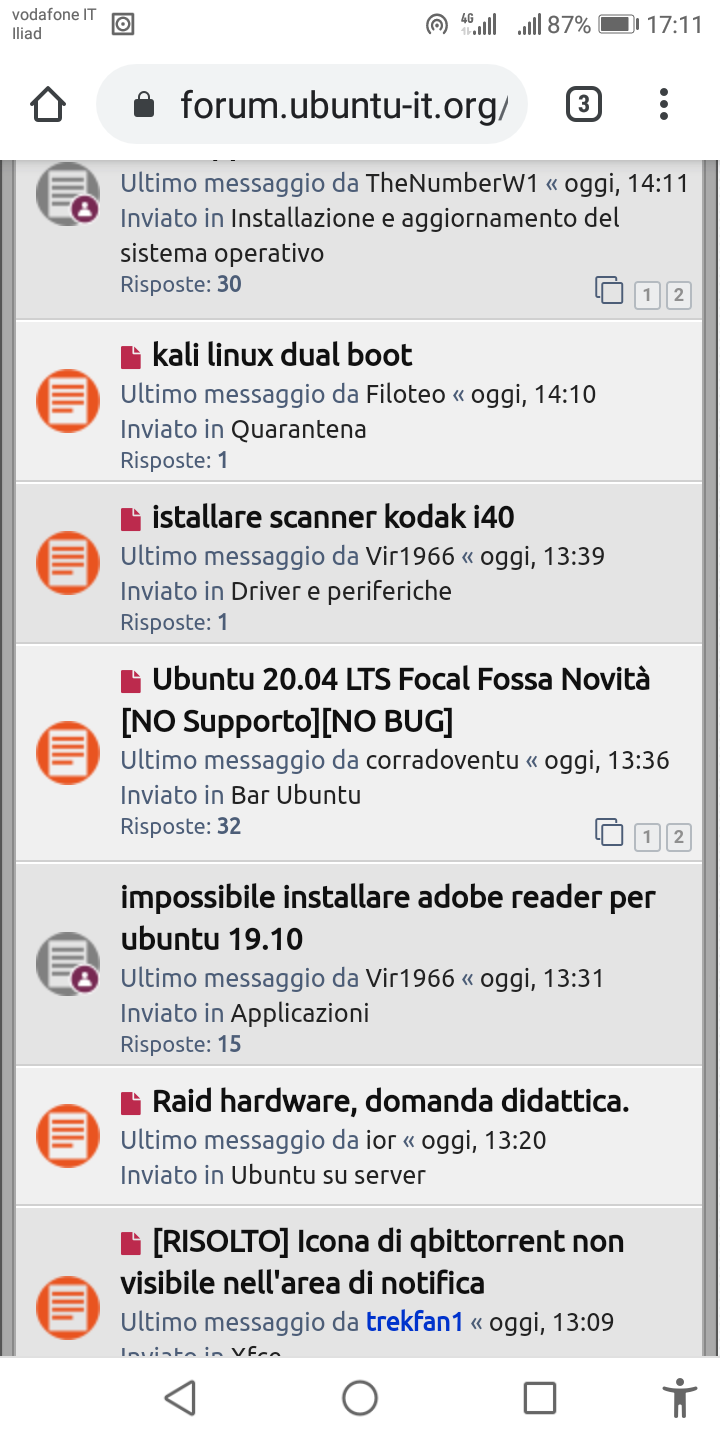Open the browser three-dot menu
720x1440 pixels.
click(x=664, y=104)
